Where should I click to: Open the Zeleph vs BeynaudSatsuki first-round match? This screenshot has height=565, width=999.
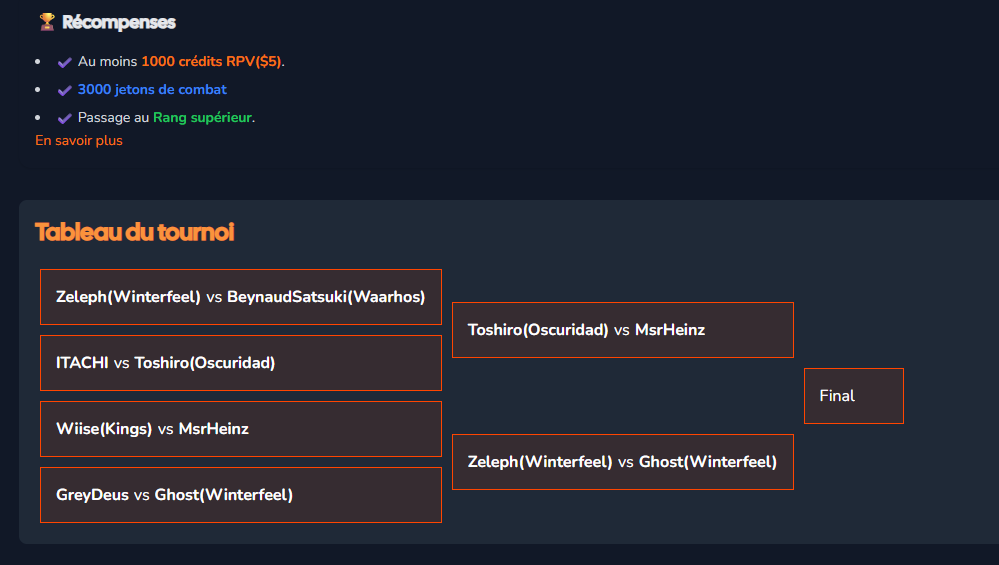[x=240, y=297]
